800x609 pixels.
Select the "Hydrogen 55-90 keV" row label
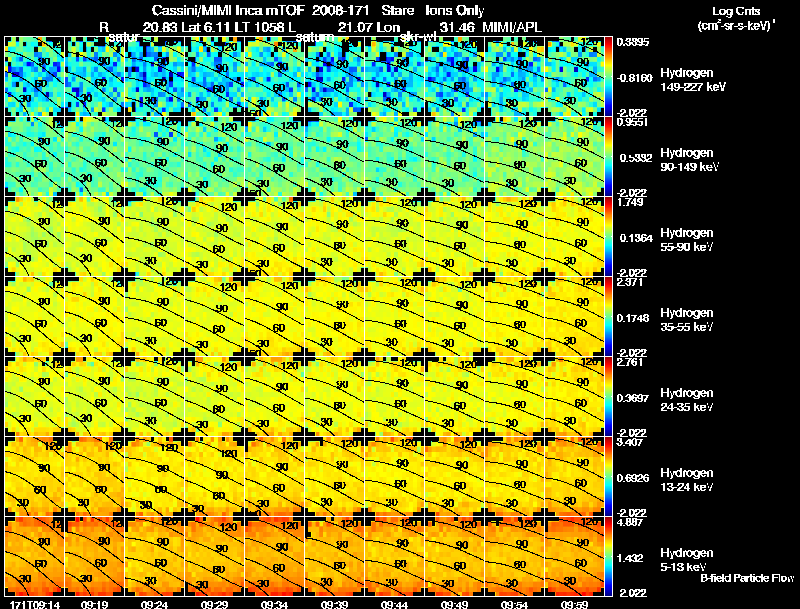[687, 240]
